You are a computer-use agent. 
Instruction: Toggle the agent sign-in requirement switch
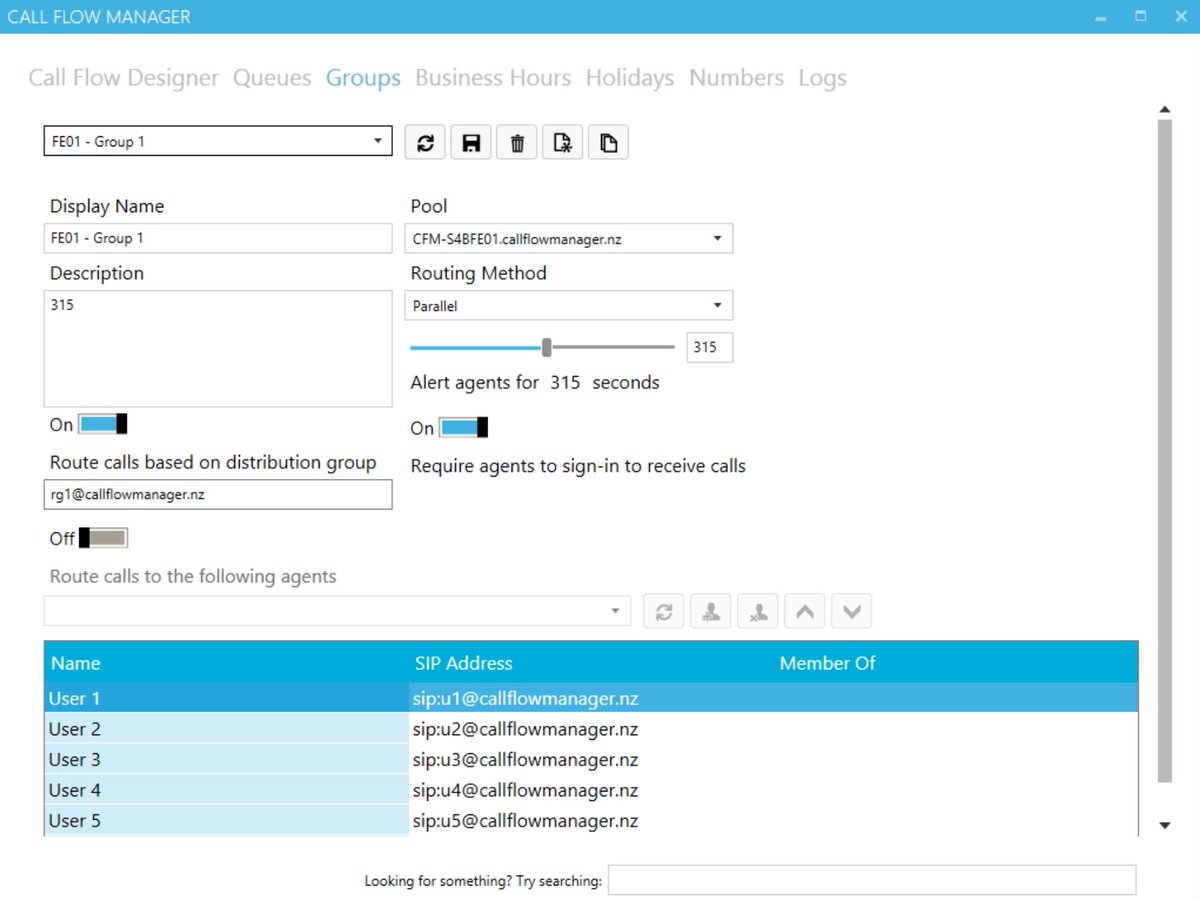(463, 428)
